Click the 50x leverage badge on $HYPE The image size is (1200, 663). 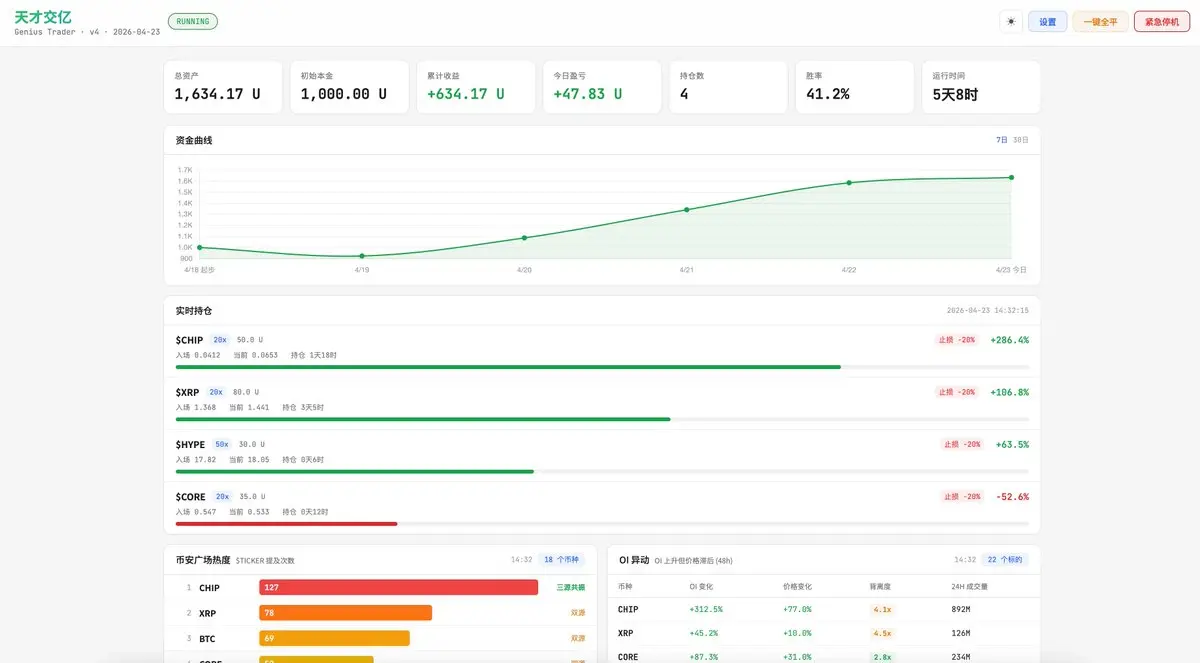[x=222, y=444]
